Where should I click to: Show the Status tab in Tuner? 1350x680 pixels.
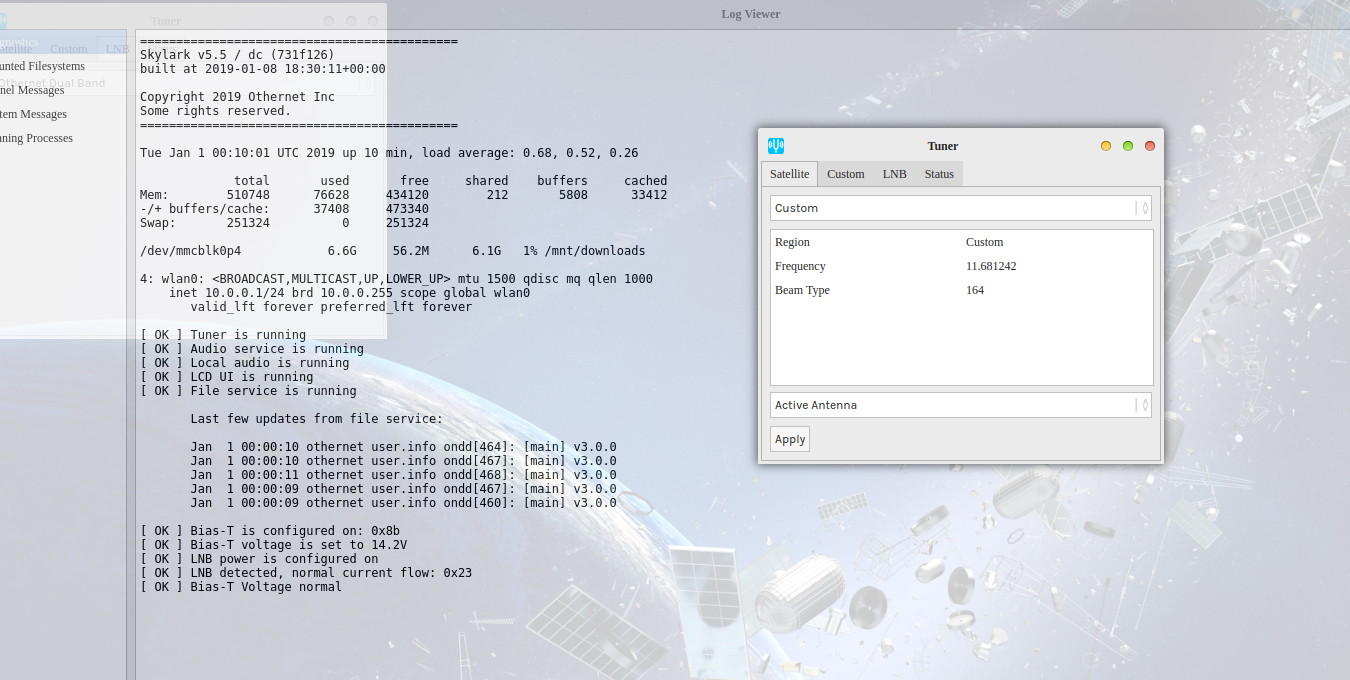pyautogui.click(x=939, y=174)
